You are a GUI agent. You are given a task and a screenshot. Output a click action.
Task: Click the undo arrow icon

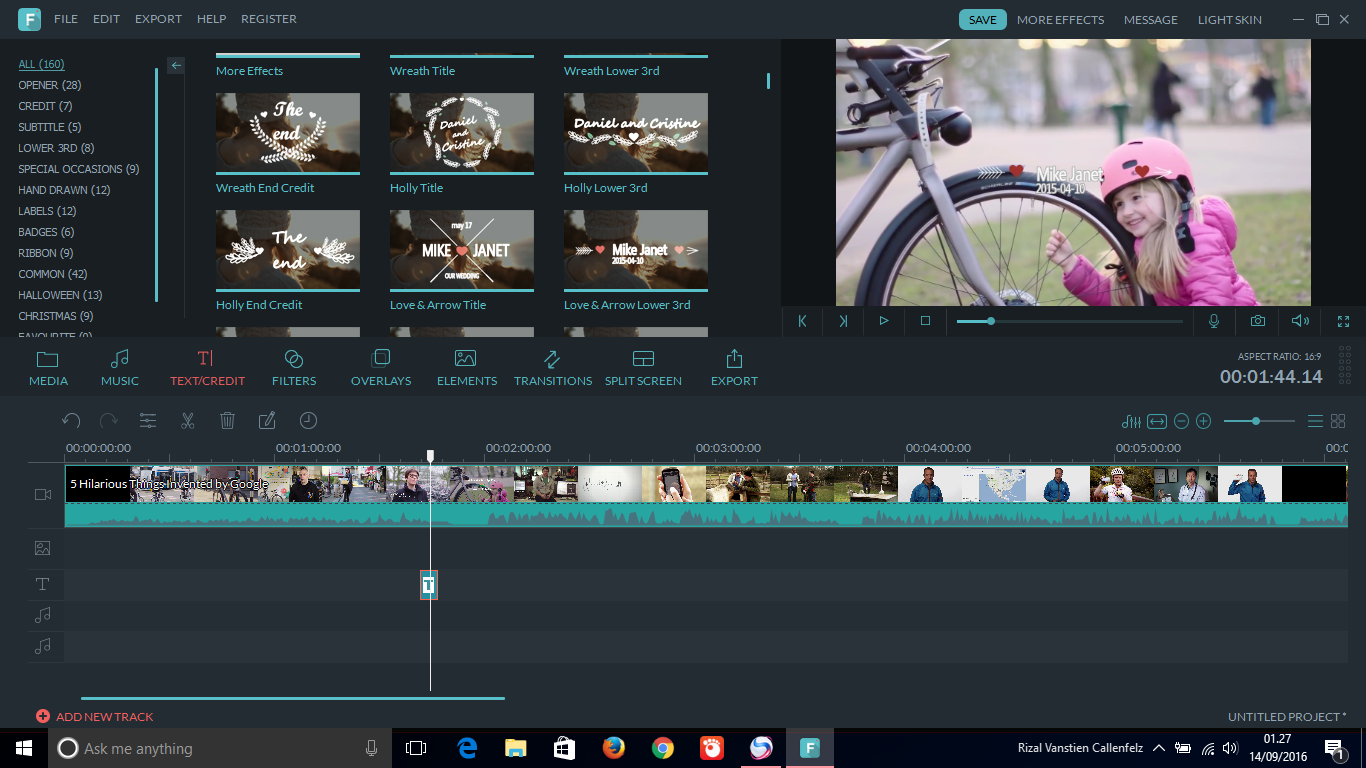(x=71, y=421)
